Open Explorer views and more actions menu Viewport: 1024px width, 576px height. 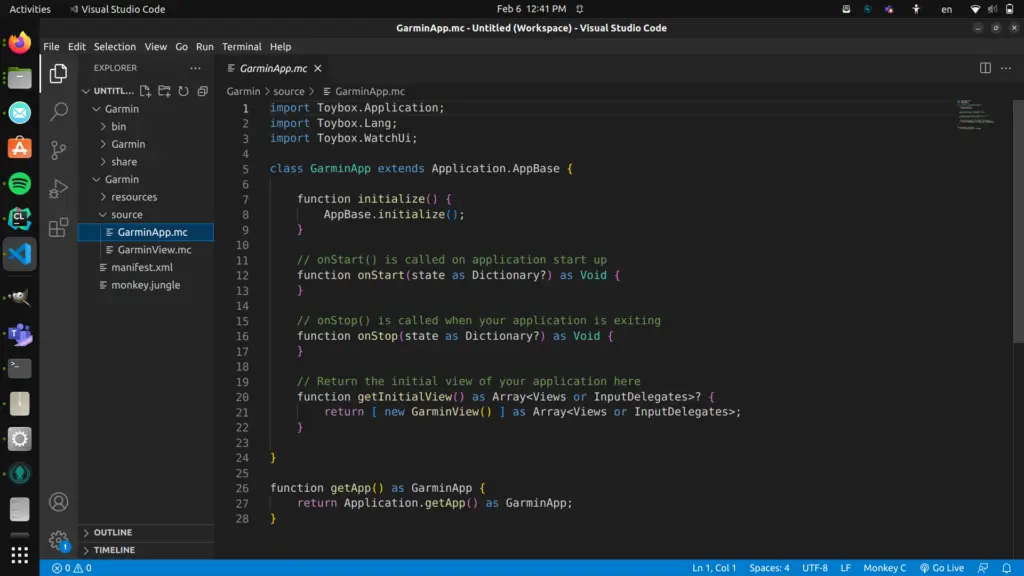(x=195, y=68)
